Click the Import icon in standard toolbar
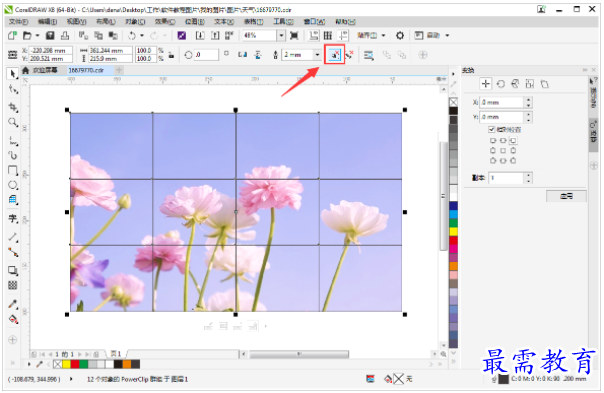604x393 pixels. coord(200,35)
